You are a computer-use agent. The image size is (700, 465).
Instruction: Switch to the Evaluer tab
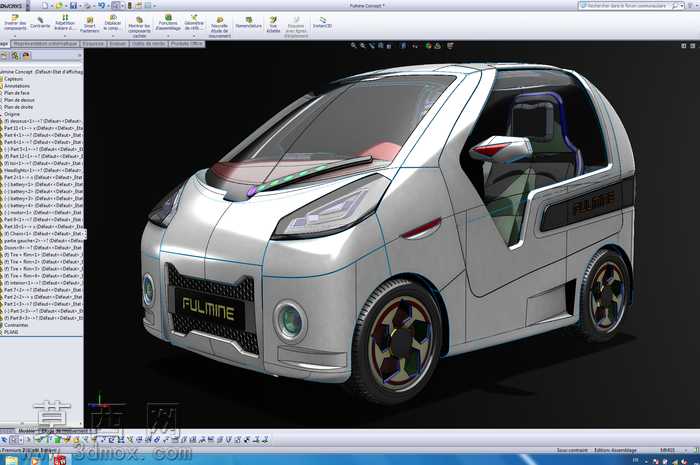click(x=118, y=44)
